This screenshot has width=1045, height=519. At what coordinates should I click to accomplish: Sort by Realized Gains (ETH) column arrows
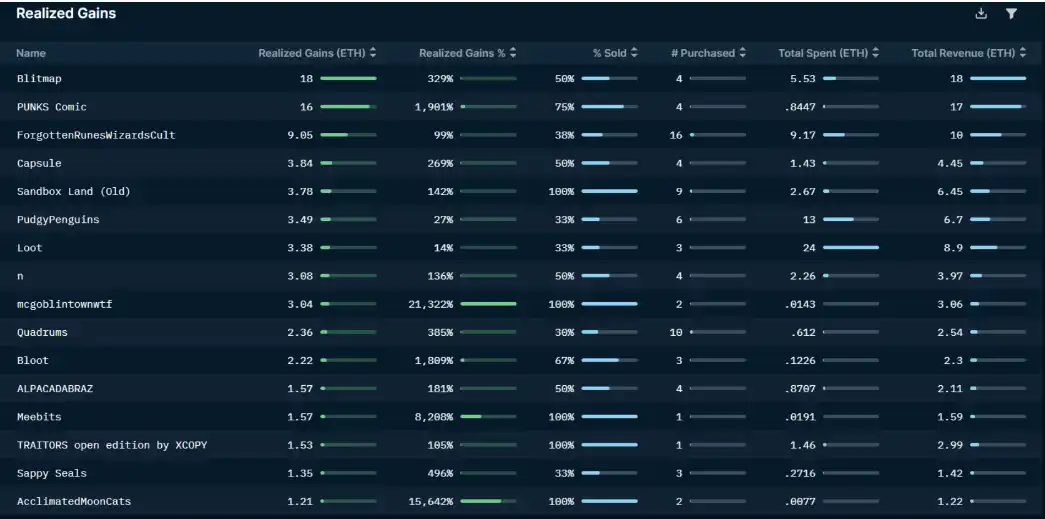pyautogui.click(x=373, y=53)
